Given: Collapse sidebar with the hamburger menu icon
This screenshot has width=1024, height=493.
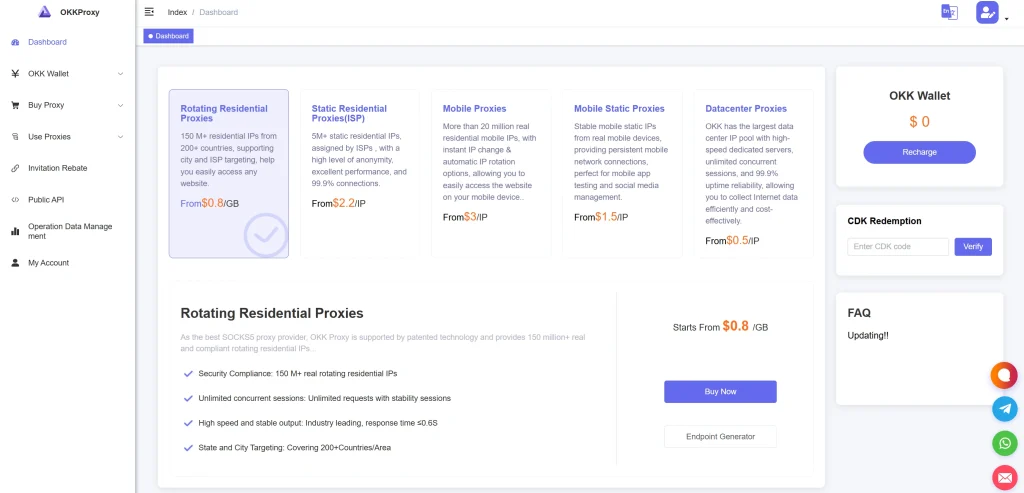Looking at the screenshot, I should click(x=149, y=12).
